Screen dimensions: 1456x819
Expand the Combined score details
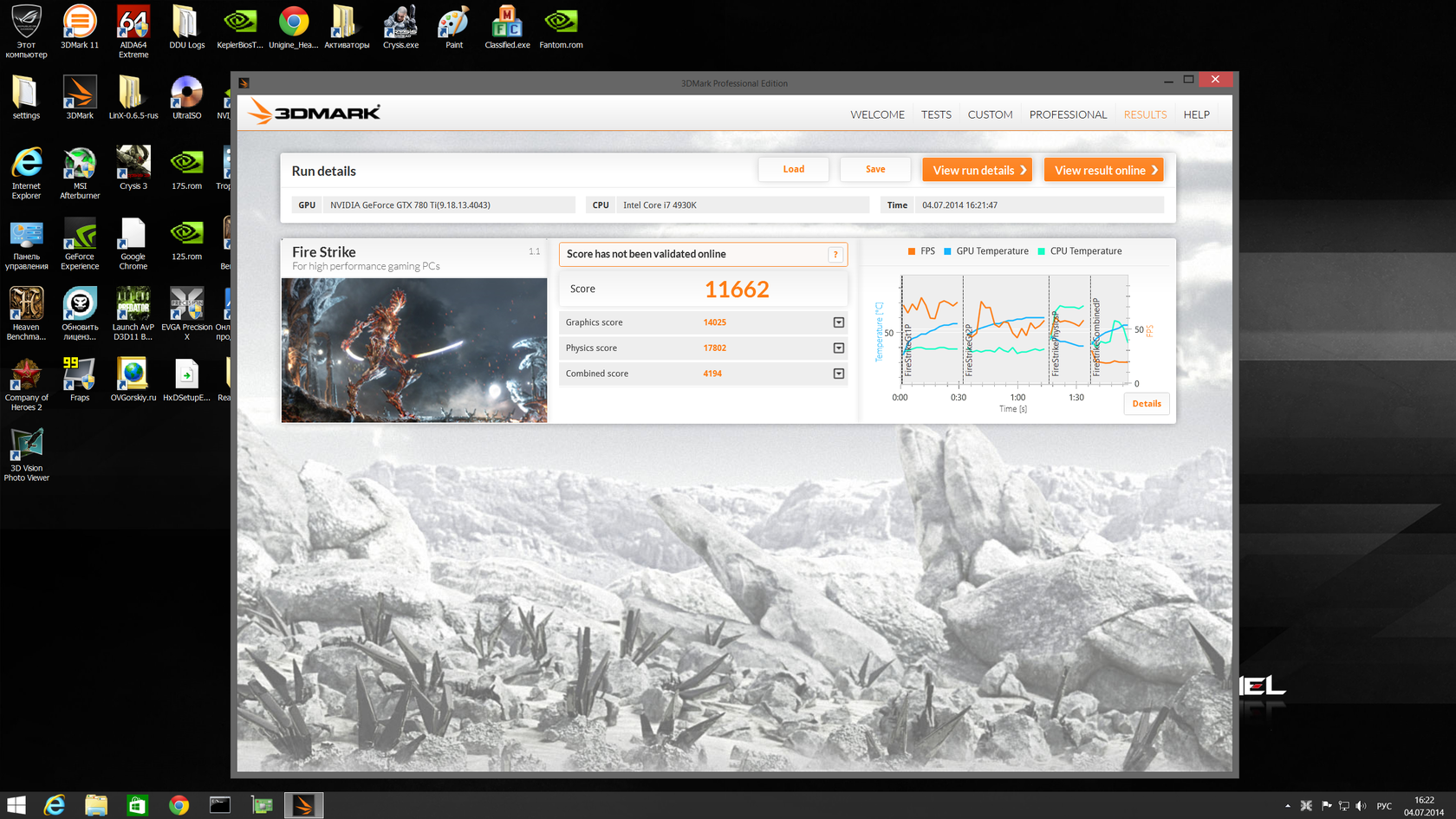[838, 374]
